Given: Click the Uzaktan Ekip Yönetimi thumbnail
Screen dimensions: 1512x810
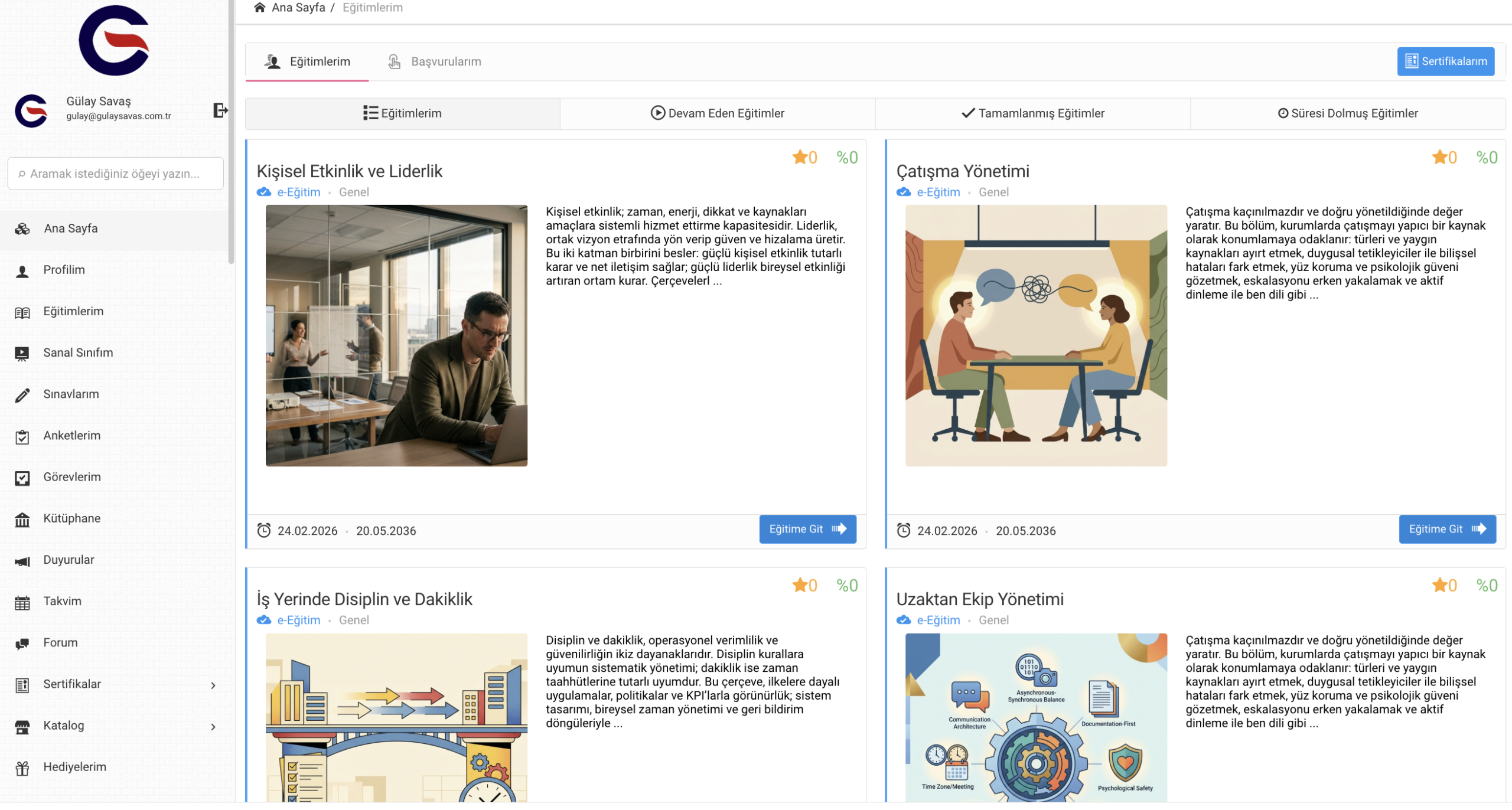Looking at the screenshot, I should [1036, 717].
